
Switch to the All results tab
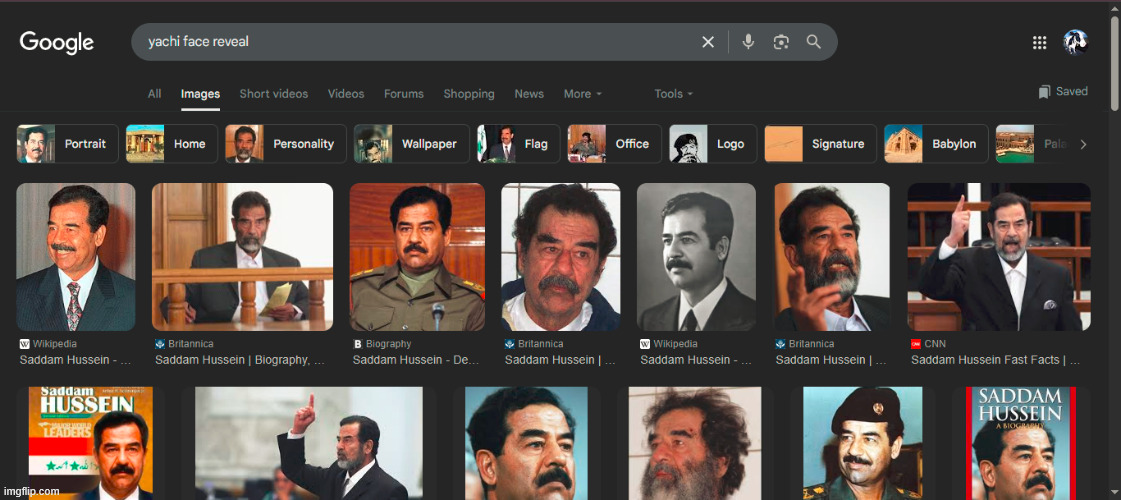click(154, 94)
